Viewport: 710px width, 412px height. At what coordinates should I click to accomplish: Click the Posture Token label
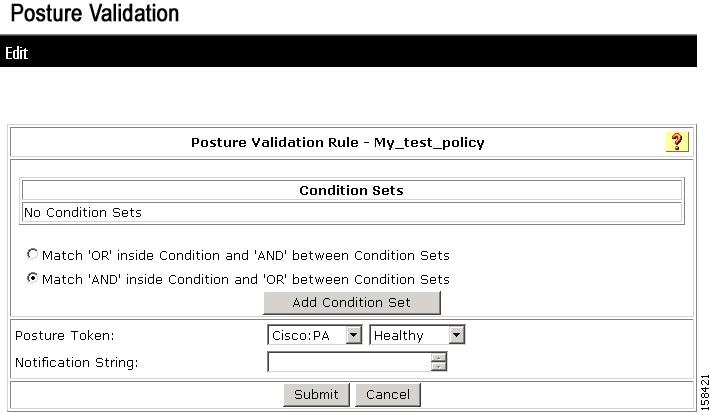[x=65, y=336]
